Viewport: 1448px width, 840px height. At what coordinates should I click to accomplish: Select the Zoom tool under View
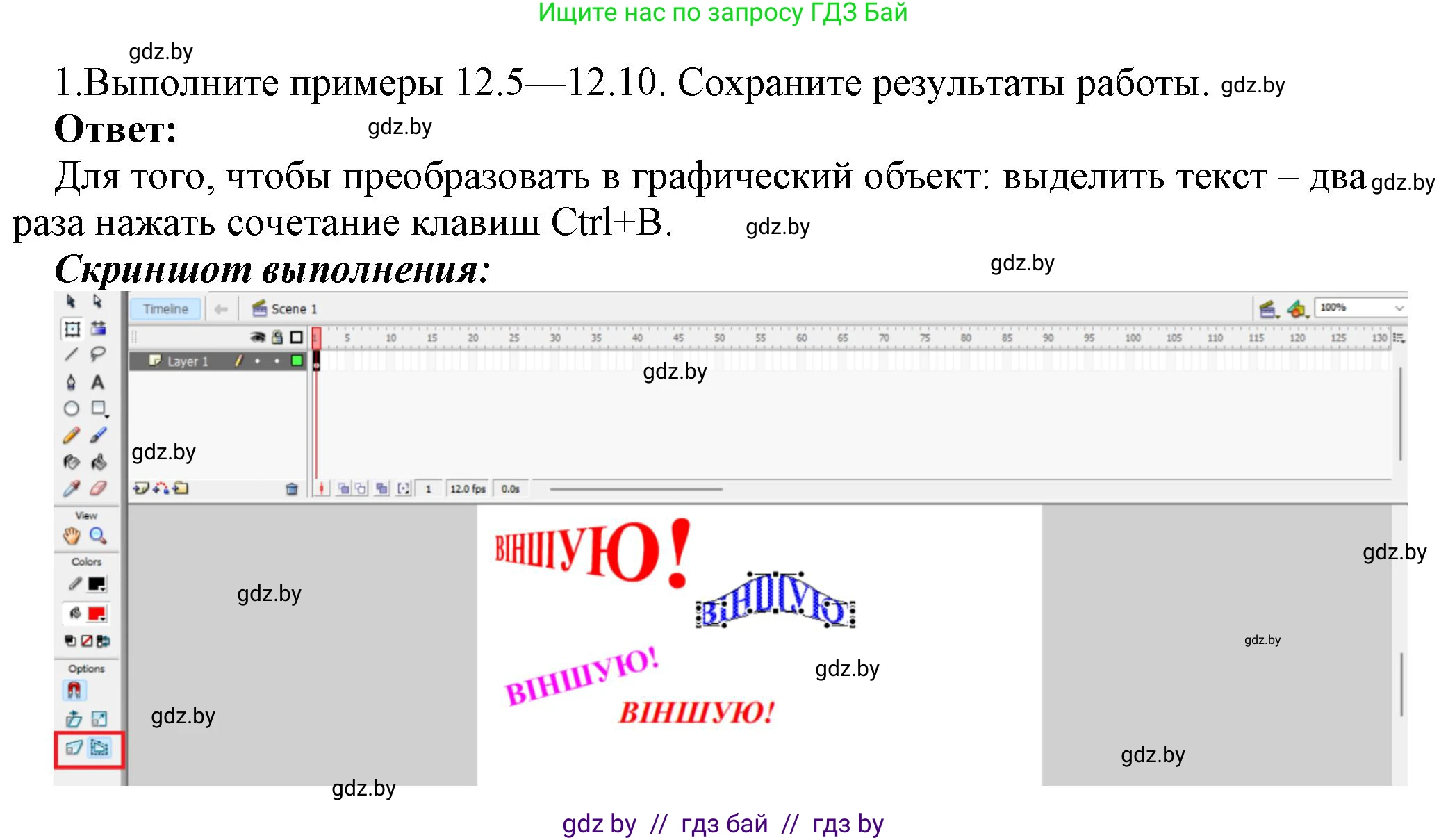tap(97, 535)
